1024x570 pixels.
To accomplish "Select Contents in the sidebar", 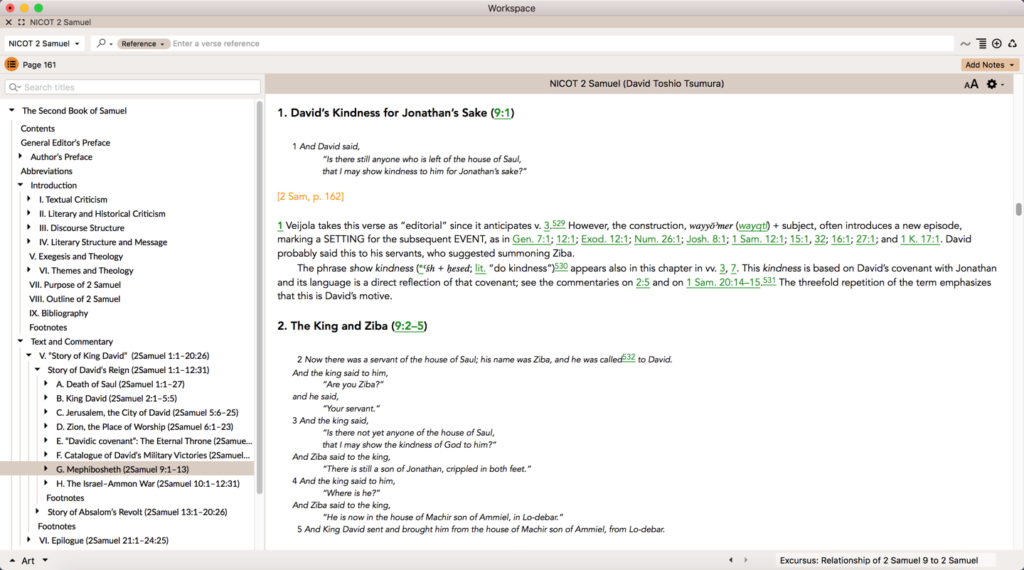I will (37, 129).
